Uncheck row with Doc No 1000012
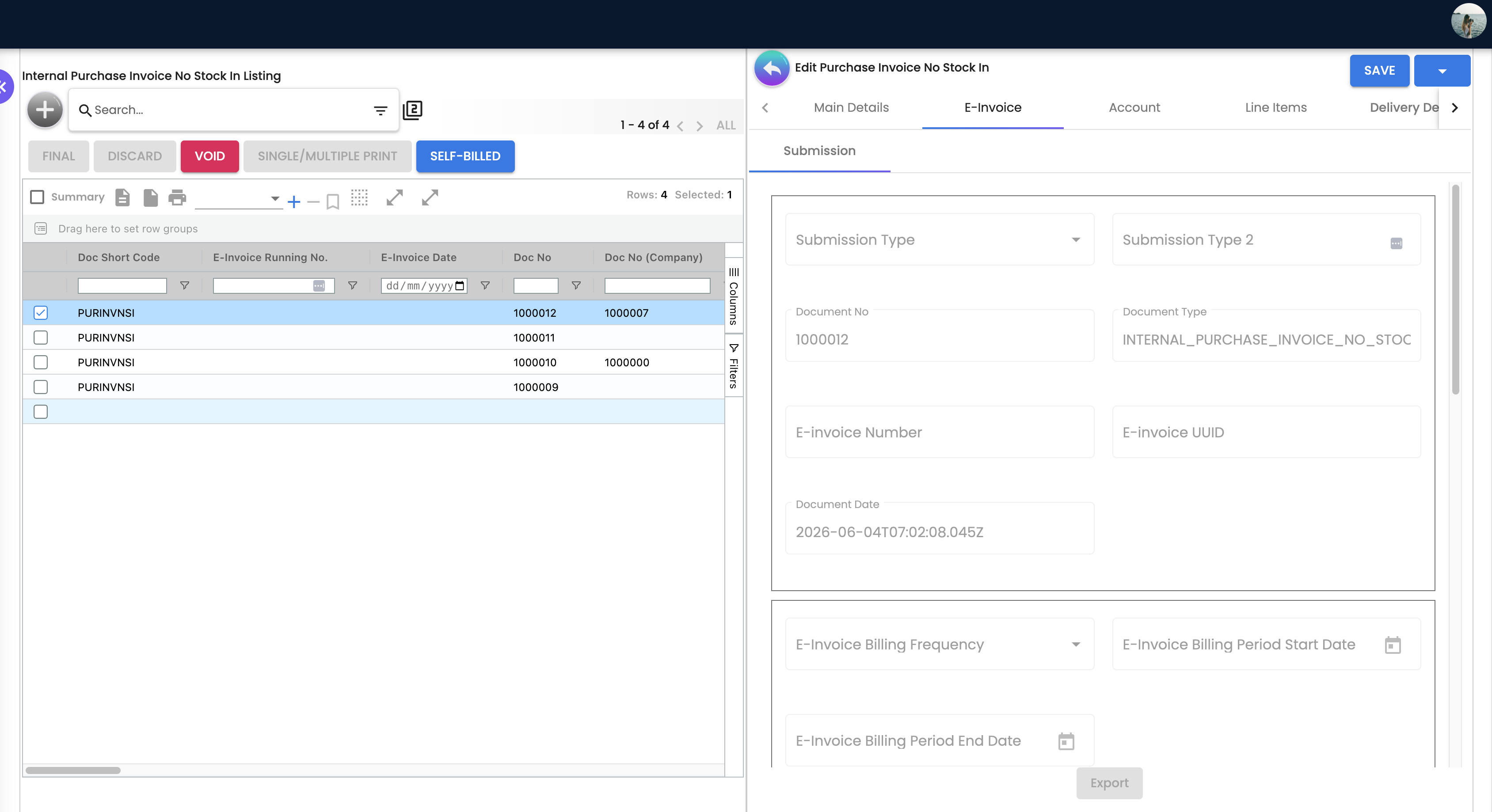This screenshot has height=812, width=1492. 41,313
